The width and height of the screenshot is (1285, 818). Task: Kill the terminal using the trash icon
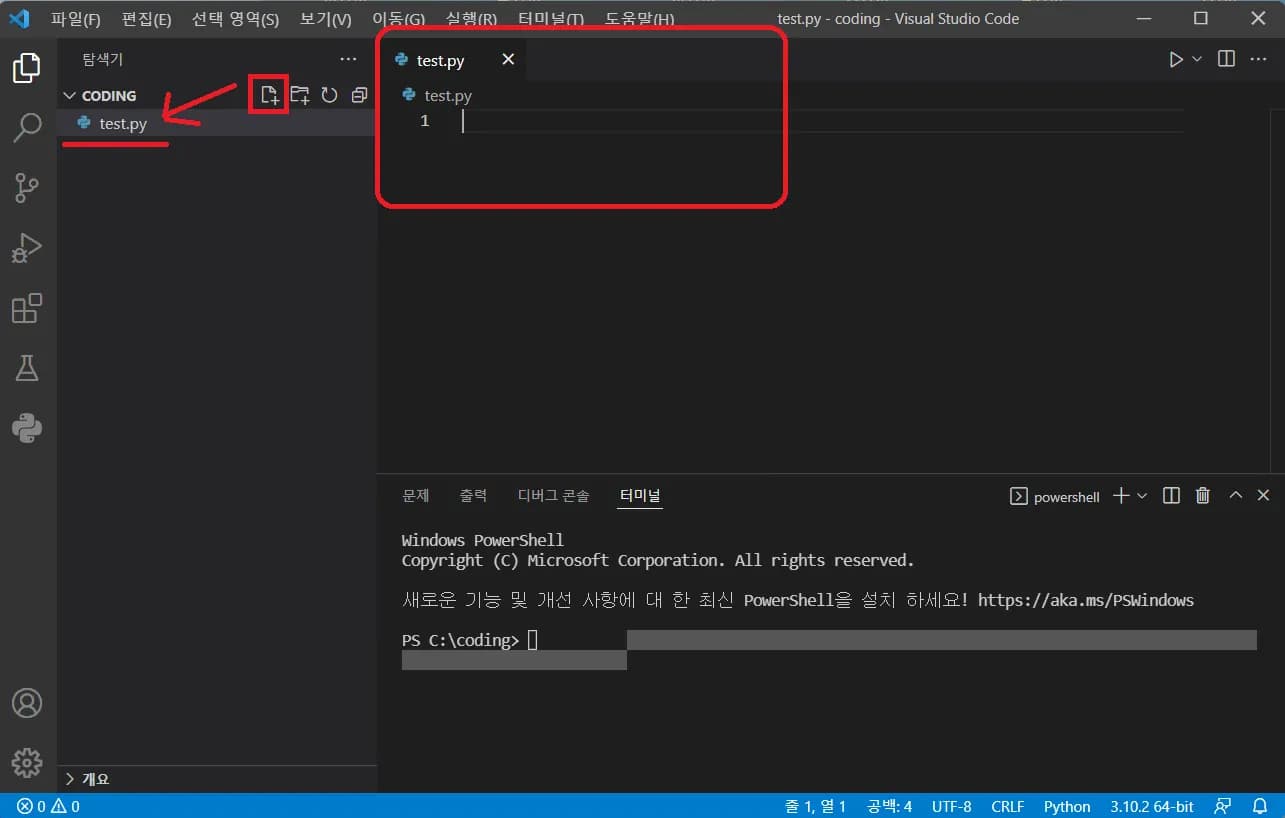1202,495
